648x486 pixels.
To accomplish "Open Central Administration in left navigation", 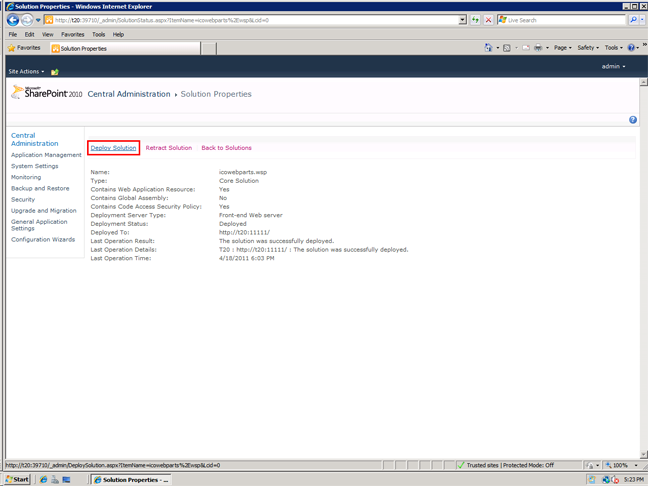I will (x=35, y=139).
